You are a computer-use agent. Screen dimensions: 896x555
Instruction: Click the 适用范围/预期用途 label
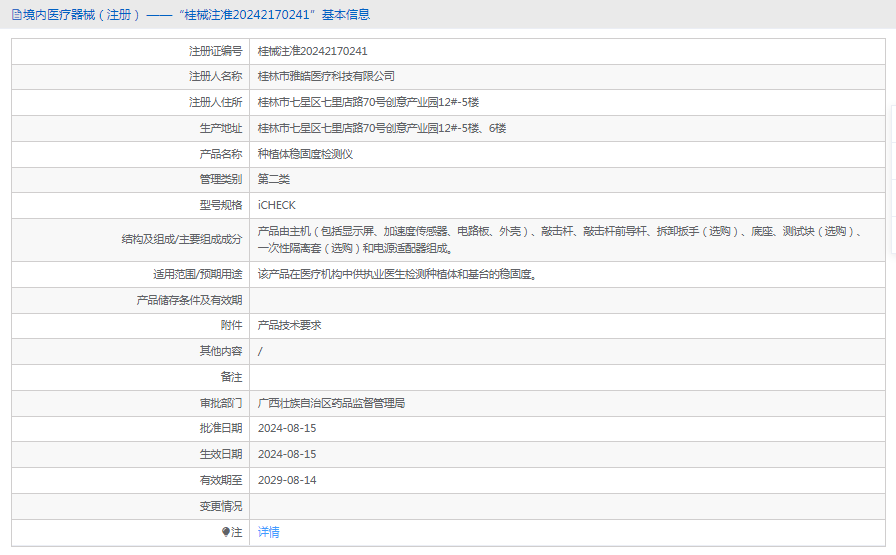click(x=198, y=274)
